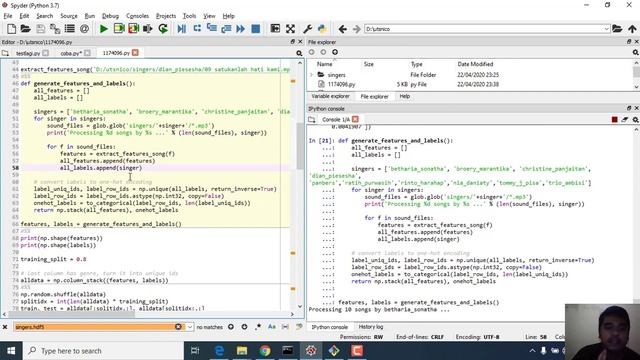
Task: Step return debug toolbar icon
Action: point(226,29)
